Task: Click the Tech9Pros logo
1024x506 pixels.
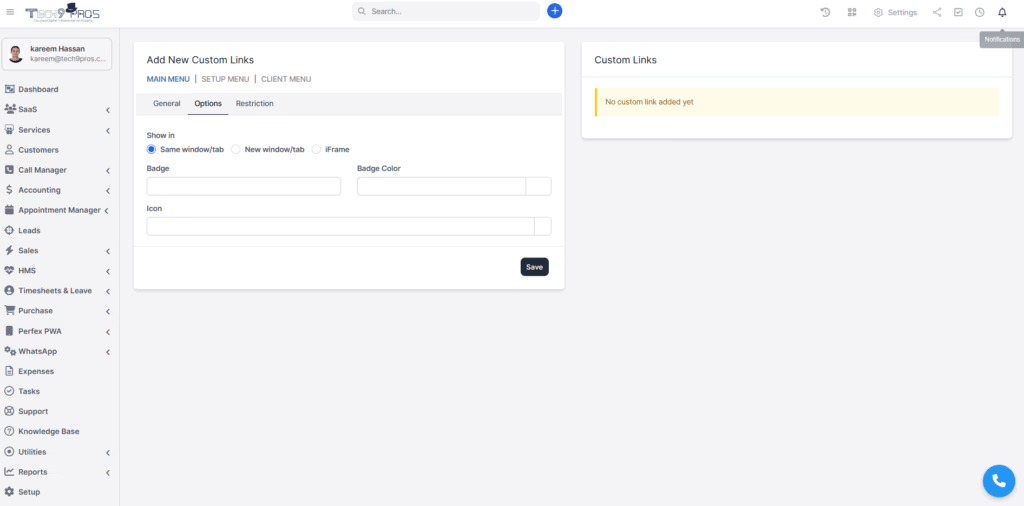Action: coord(62,12)
